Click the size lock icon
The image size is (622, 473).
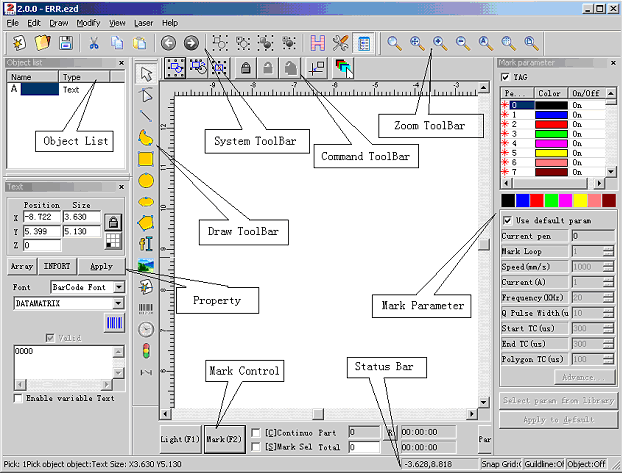tap(114, 222)
